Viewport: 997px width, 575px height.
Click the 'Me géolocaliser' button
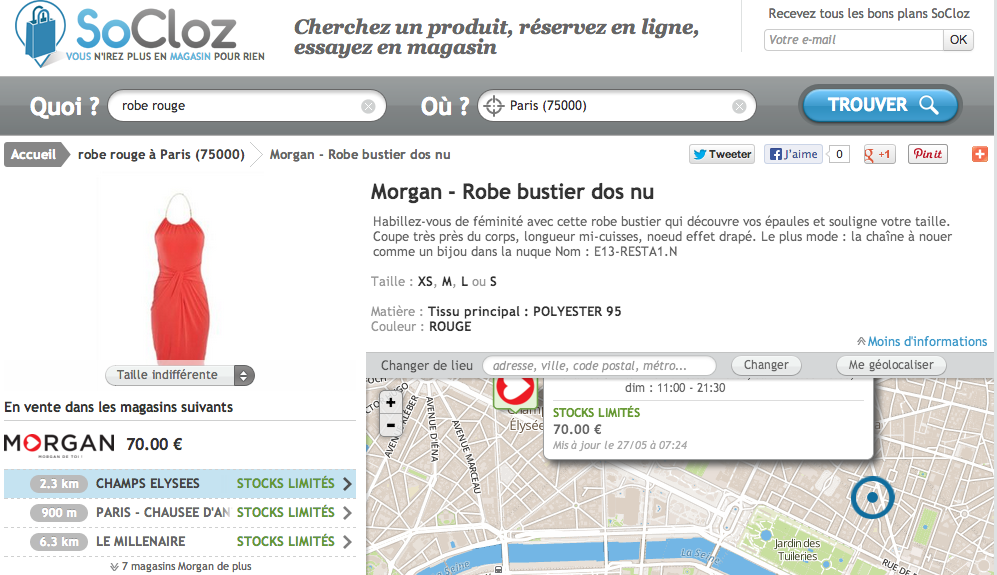[891, 365]
